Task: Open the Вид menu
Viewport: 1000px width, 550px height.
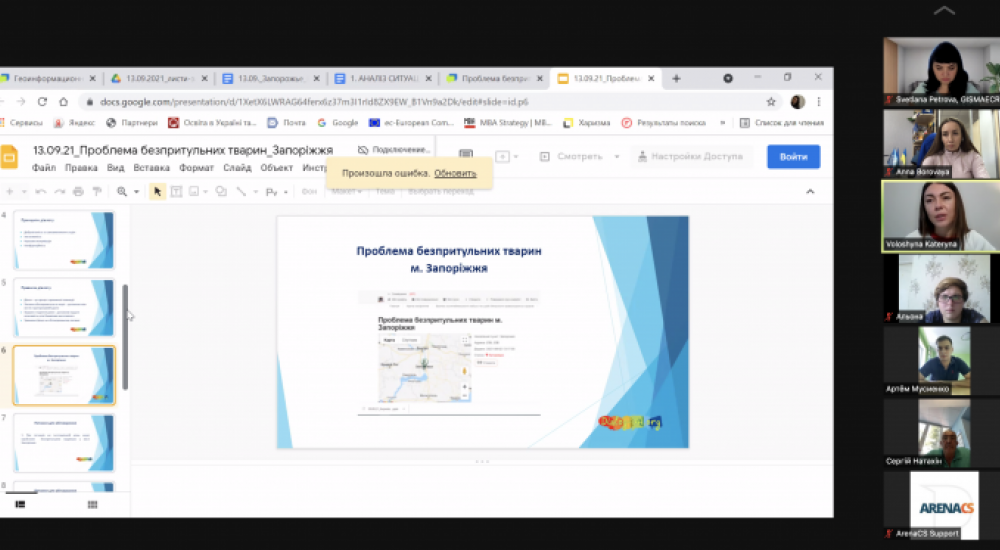Action: click(115, 168)
